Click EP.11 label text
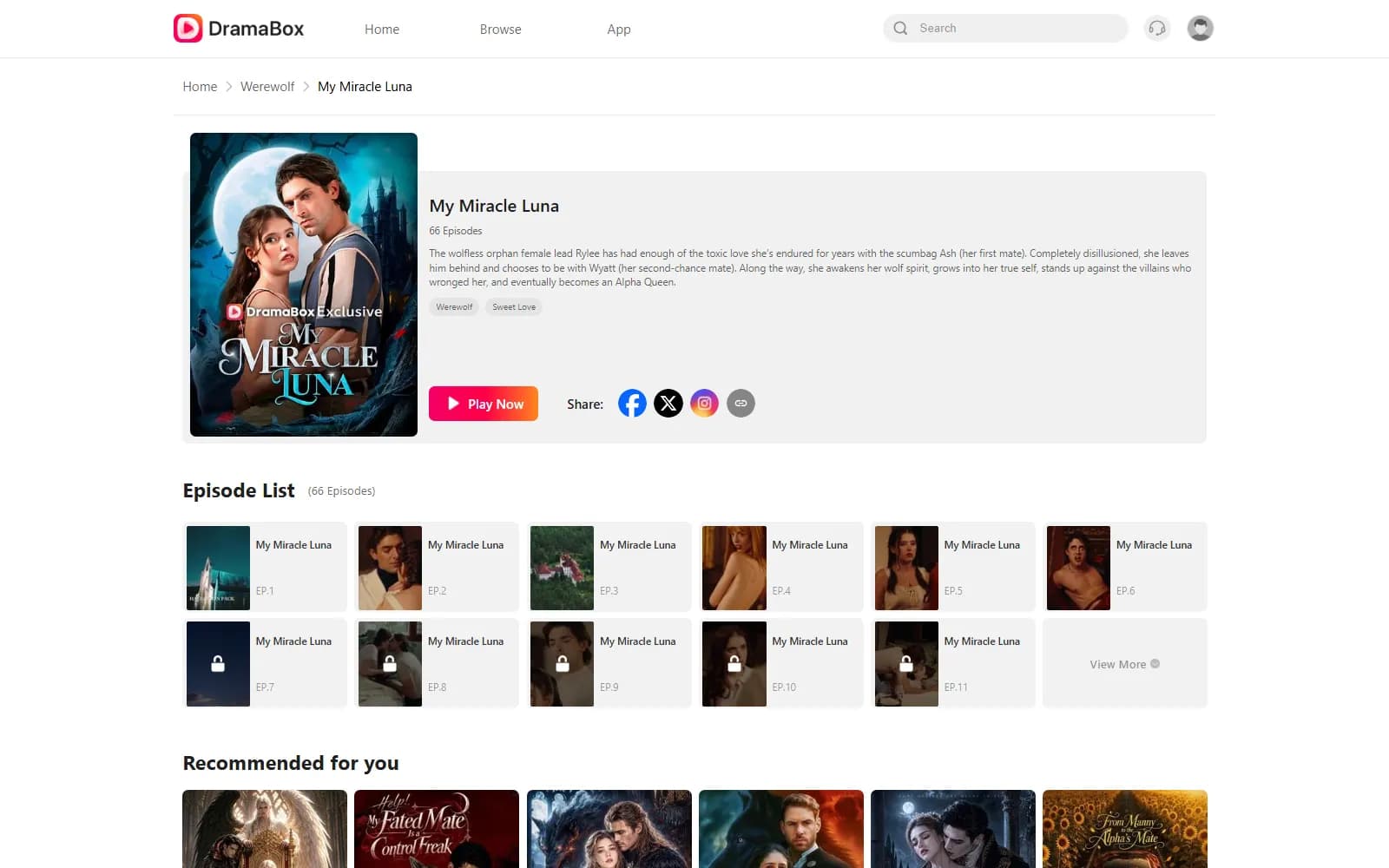Screen dimensions: 1389x868 956,687
